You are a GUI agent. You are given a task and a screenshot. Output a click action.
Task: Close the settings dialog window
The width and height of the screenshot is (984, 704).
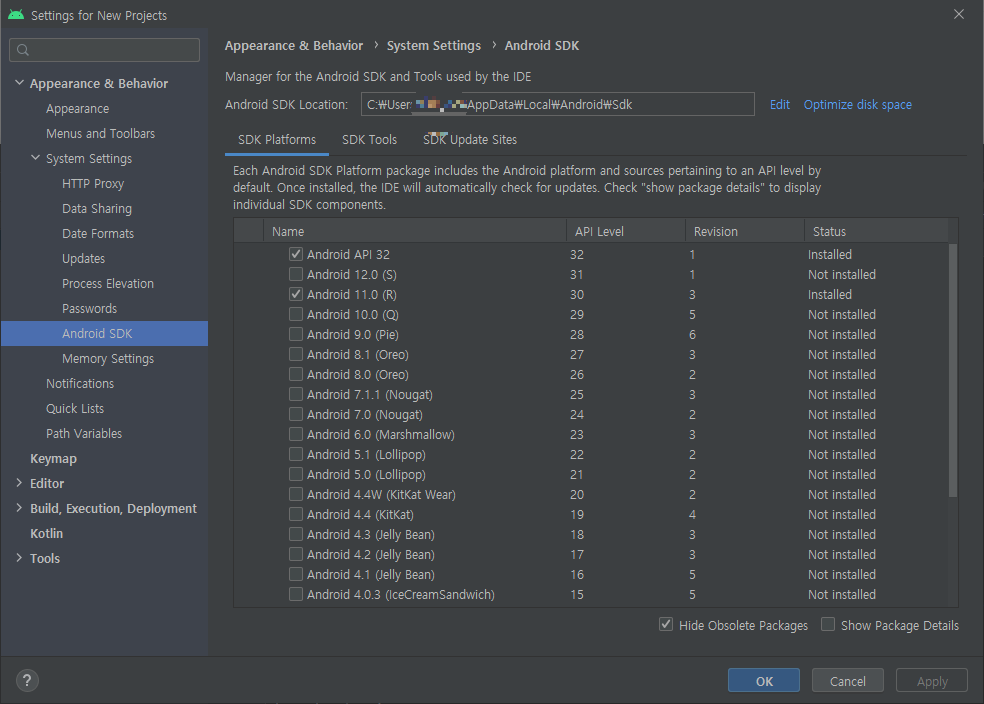pyautogui.click(x=958, y=14)
